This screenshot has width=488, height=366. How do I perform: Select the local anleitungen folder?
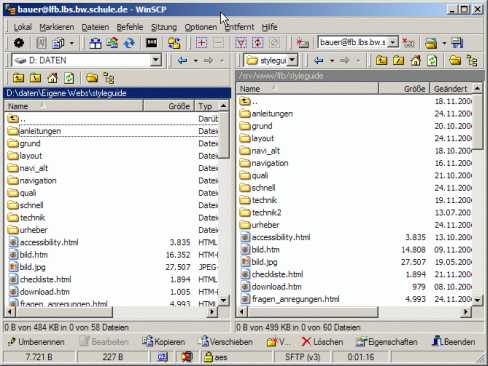click(40, 131)
